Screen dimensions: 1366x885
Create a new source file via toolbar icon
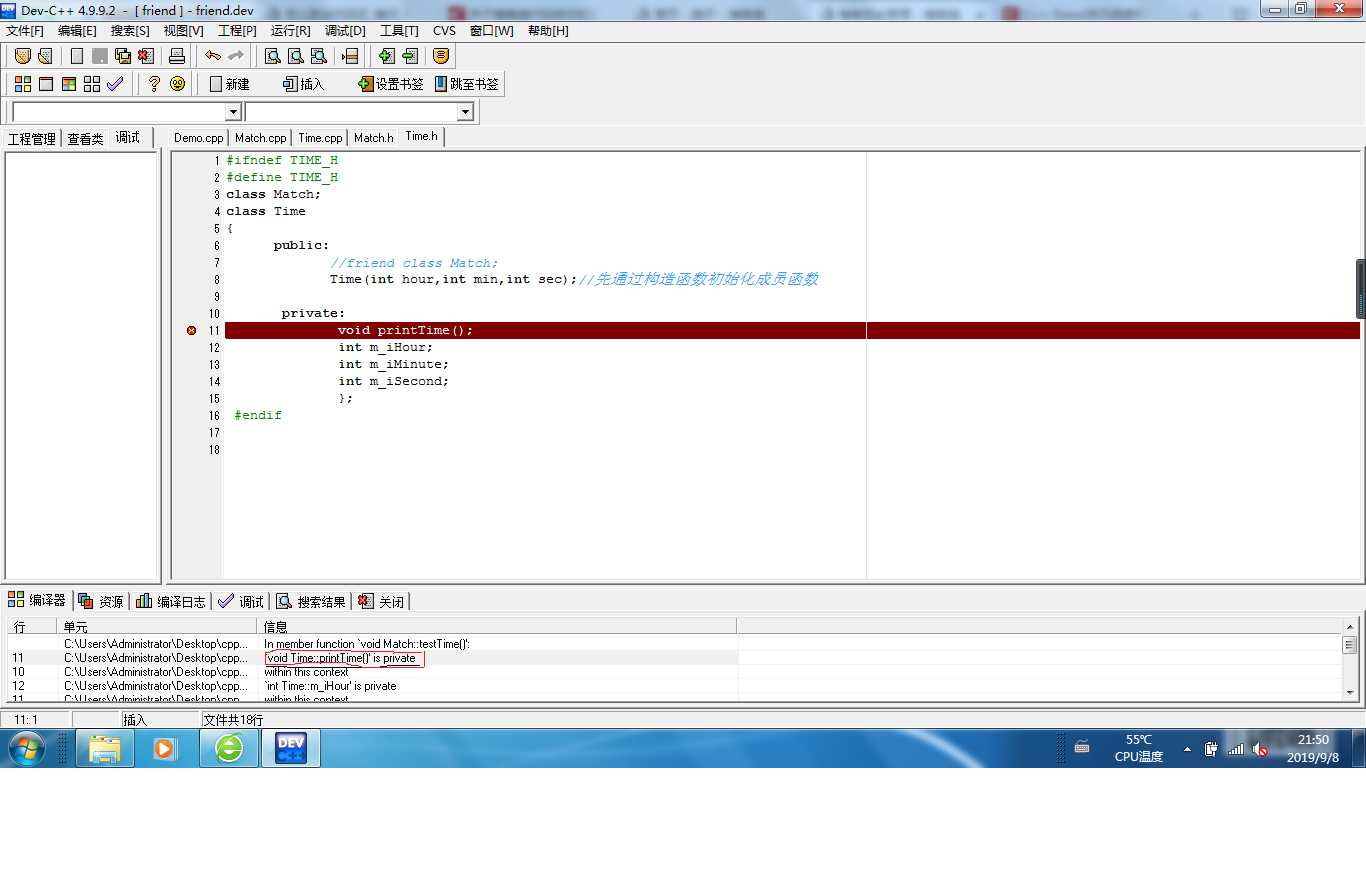click(77, 56)
